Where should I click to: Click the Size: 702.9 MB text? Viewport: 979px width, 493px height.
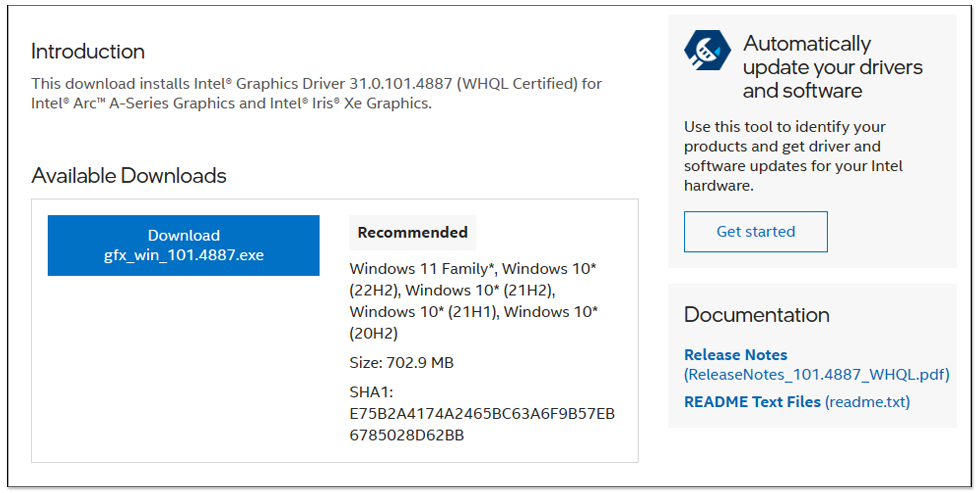coord(401,363)
